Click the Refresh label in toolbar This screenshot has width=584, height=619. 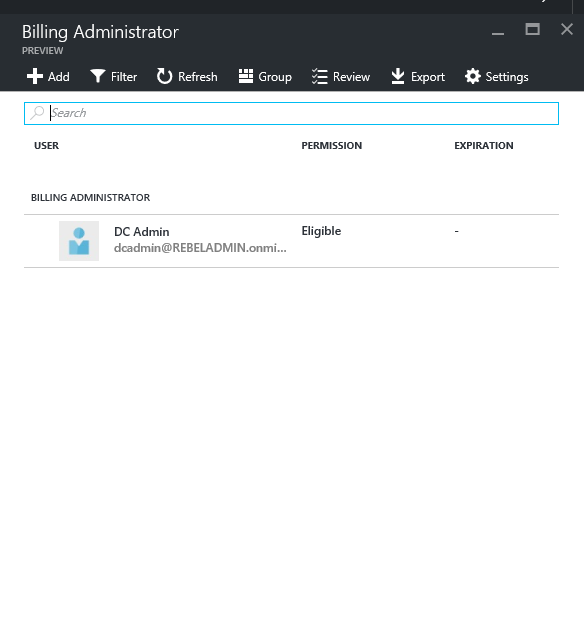(197, 77)
